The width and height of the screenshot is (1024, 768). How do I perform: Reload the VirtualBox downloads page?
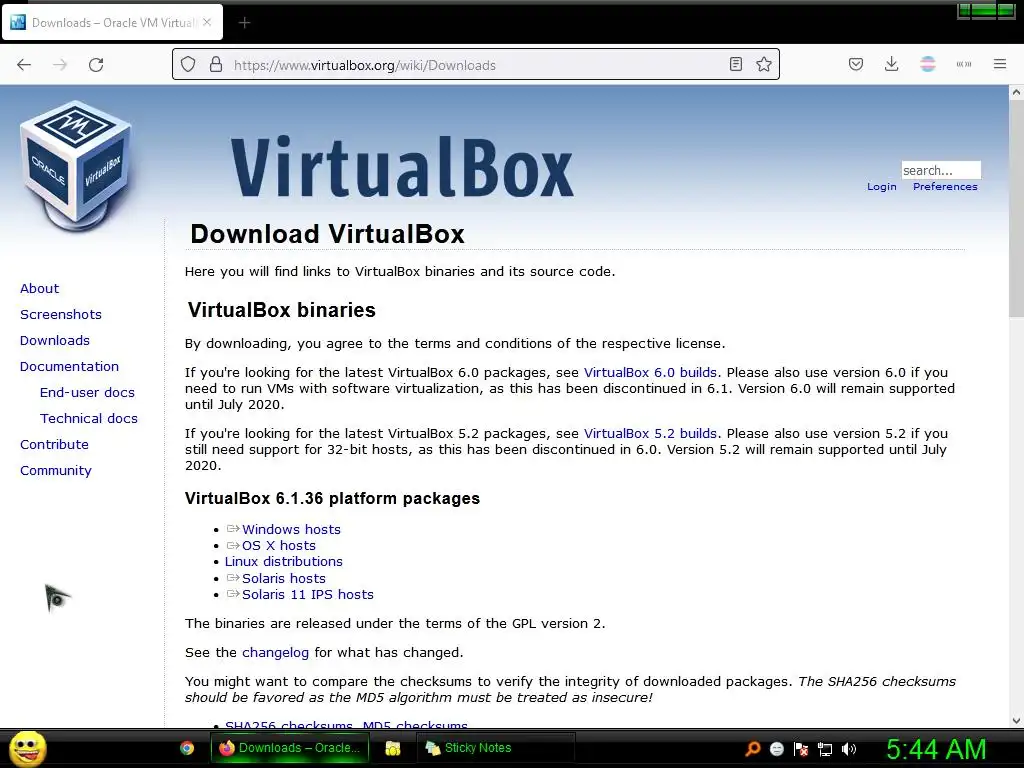coord(96,65)
